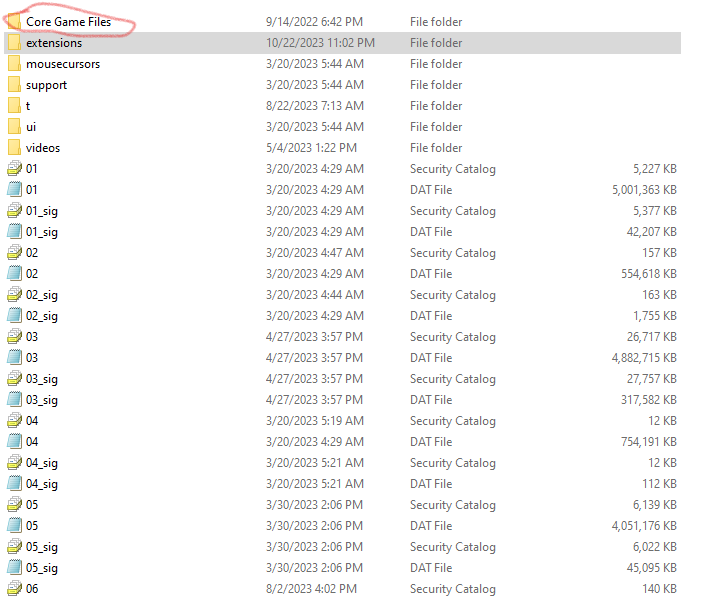Click the 02_sig DAT File icon
Image resolution: width=724 pixels, height=598 pixels.
[x=14, y=316]
